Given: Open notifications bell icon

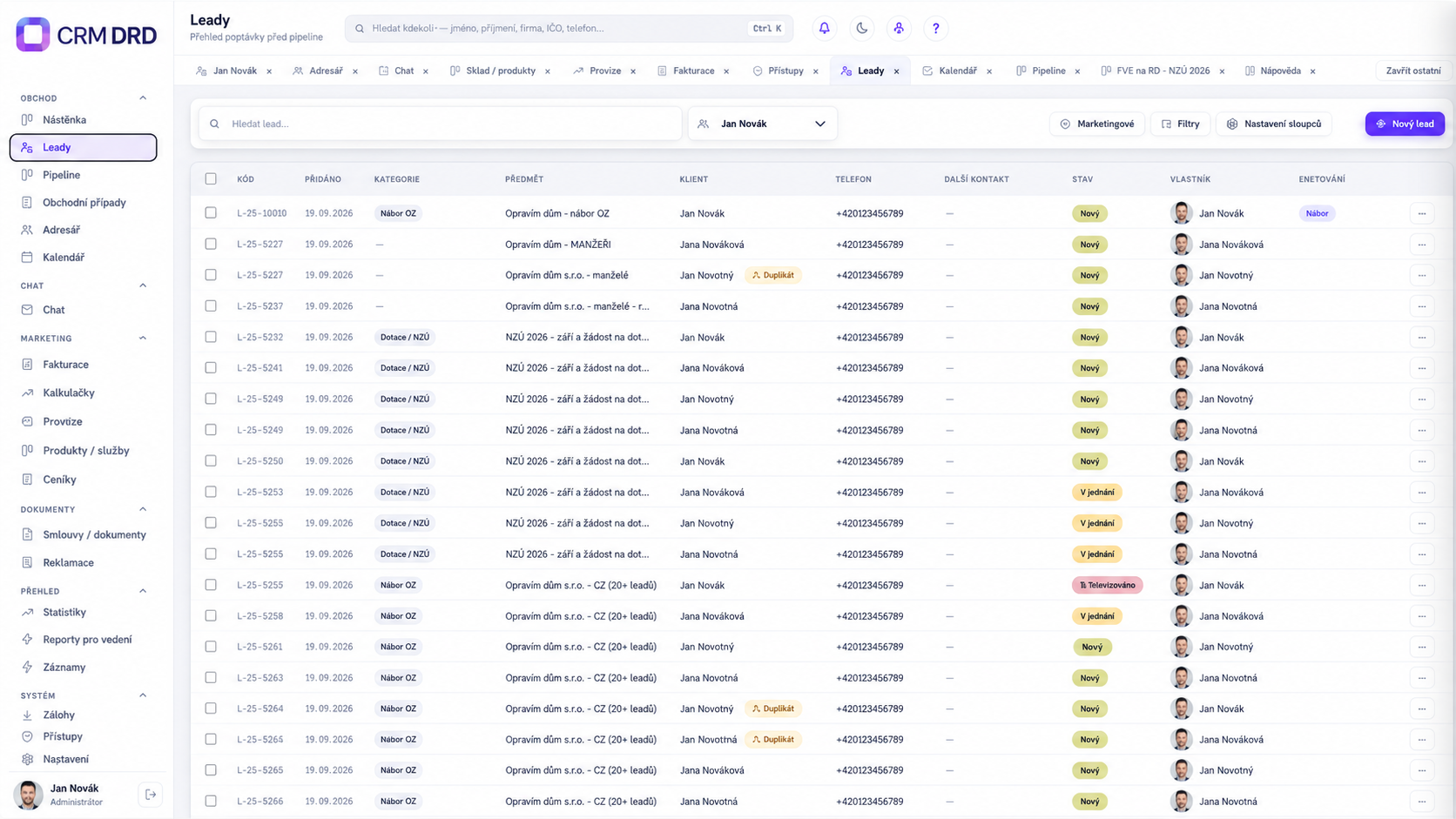Looking at the screenshot, I should 824,28.
